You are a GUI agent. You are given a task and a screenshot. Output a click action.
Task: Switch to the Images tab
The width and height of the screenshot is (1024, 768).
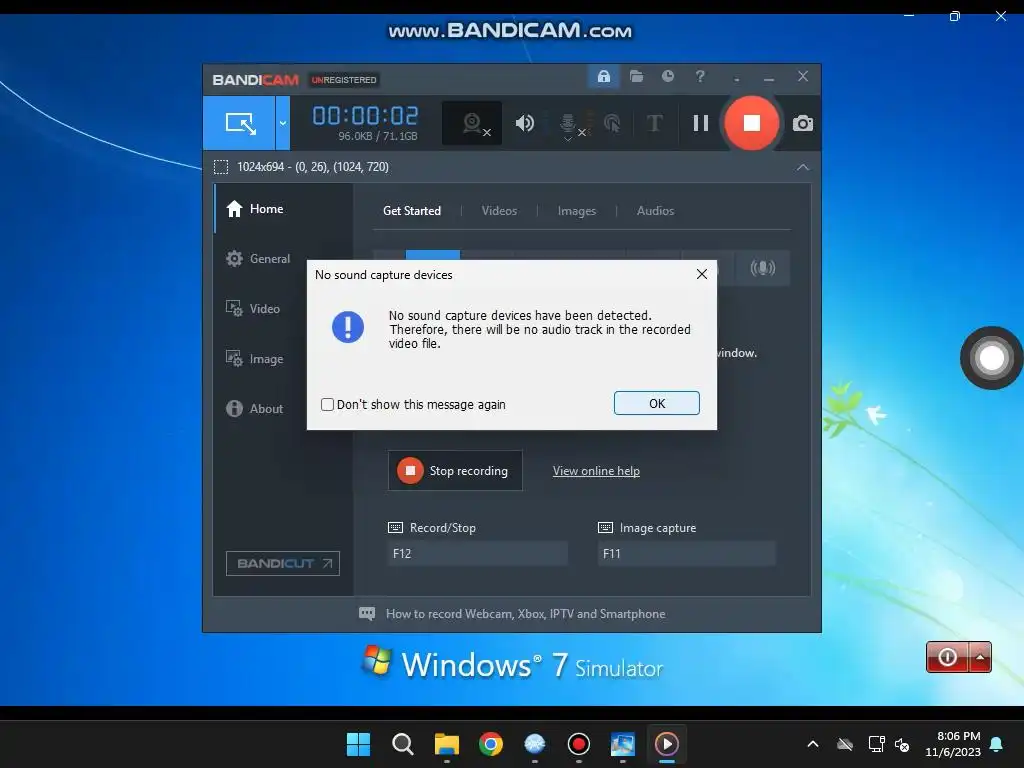point(577,211)
